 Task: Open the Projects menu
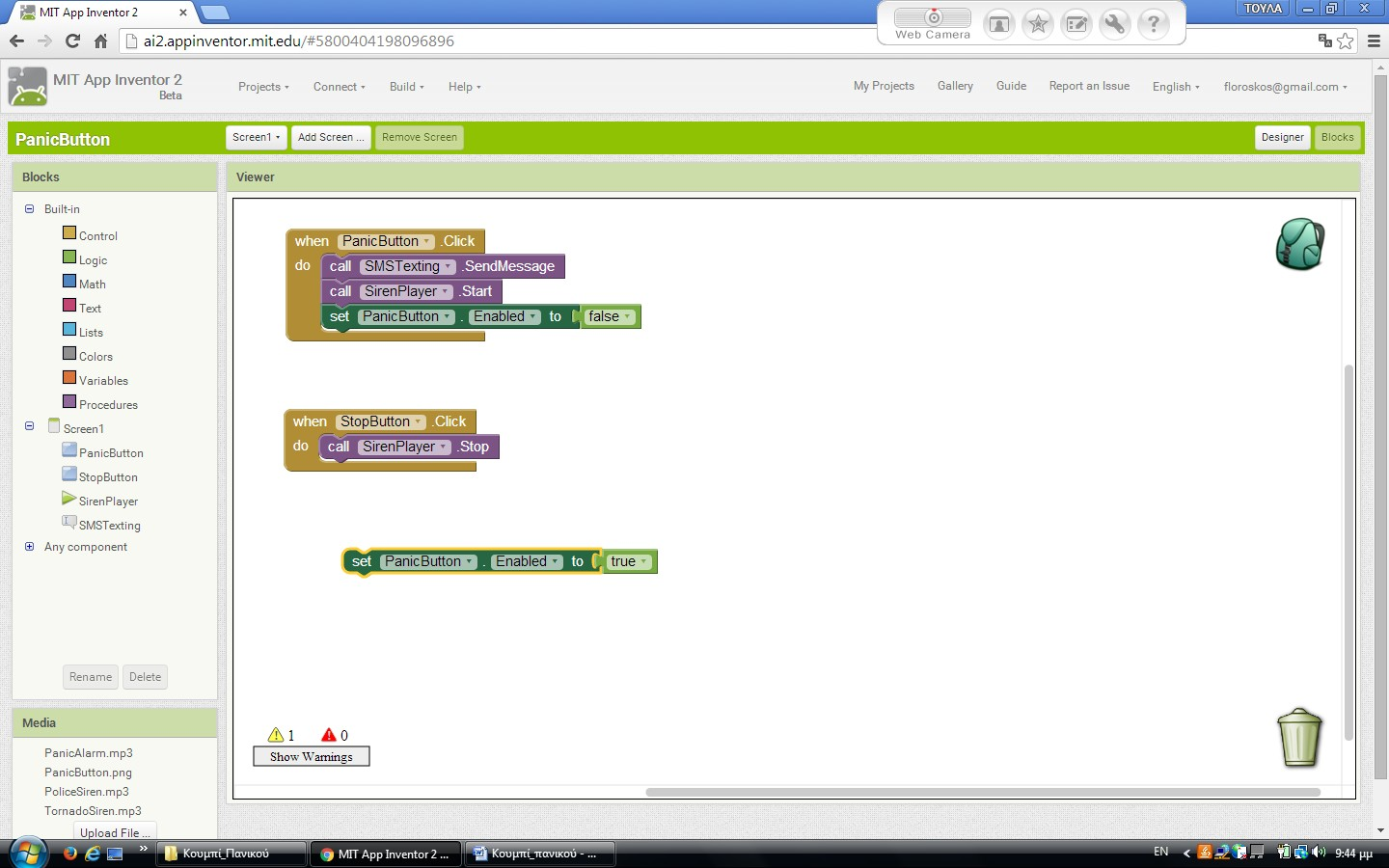[x=263, y=87]
